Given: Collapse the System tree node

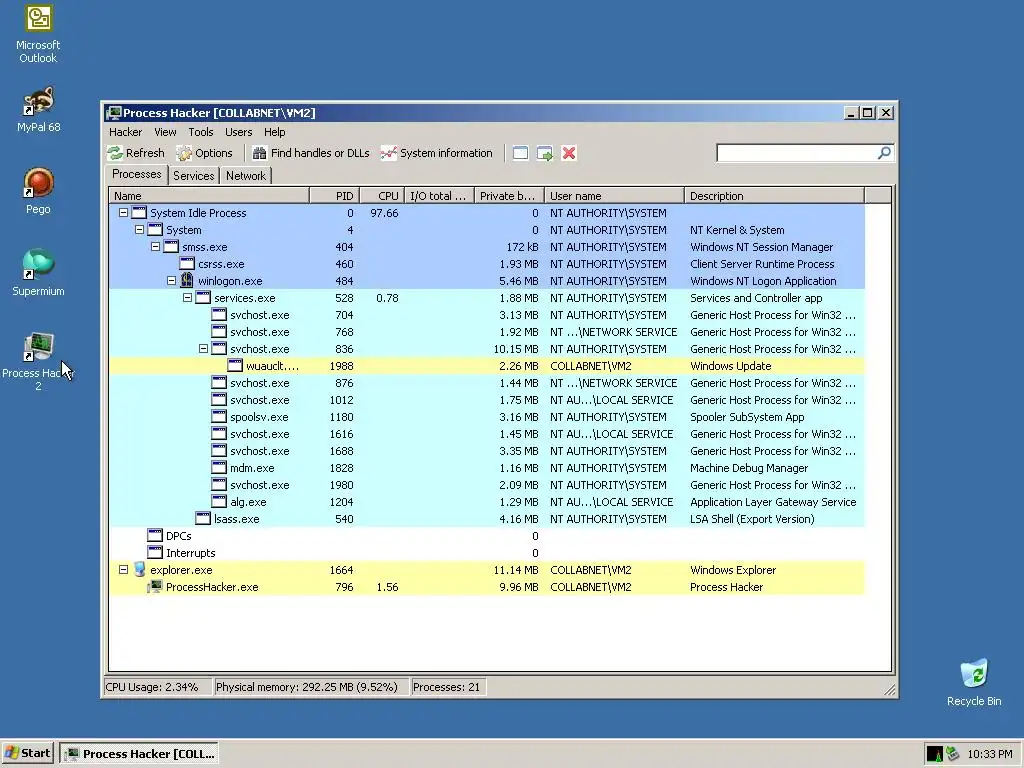Looking at the screenshot, I should click(139, 230).
